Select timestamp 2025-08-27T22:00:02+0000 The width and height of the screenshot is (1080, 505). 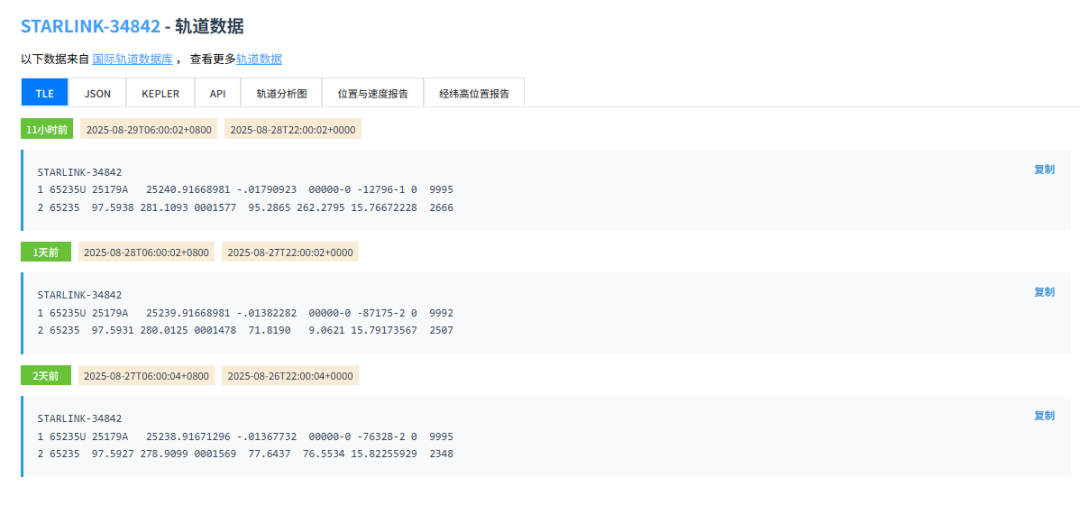[x=291, y=252]
